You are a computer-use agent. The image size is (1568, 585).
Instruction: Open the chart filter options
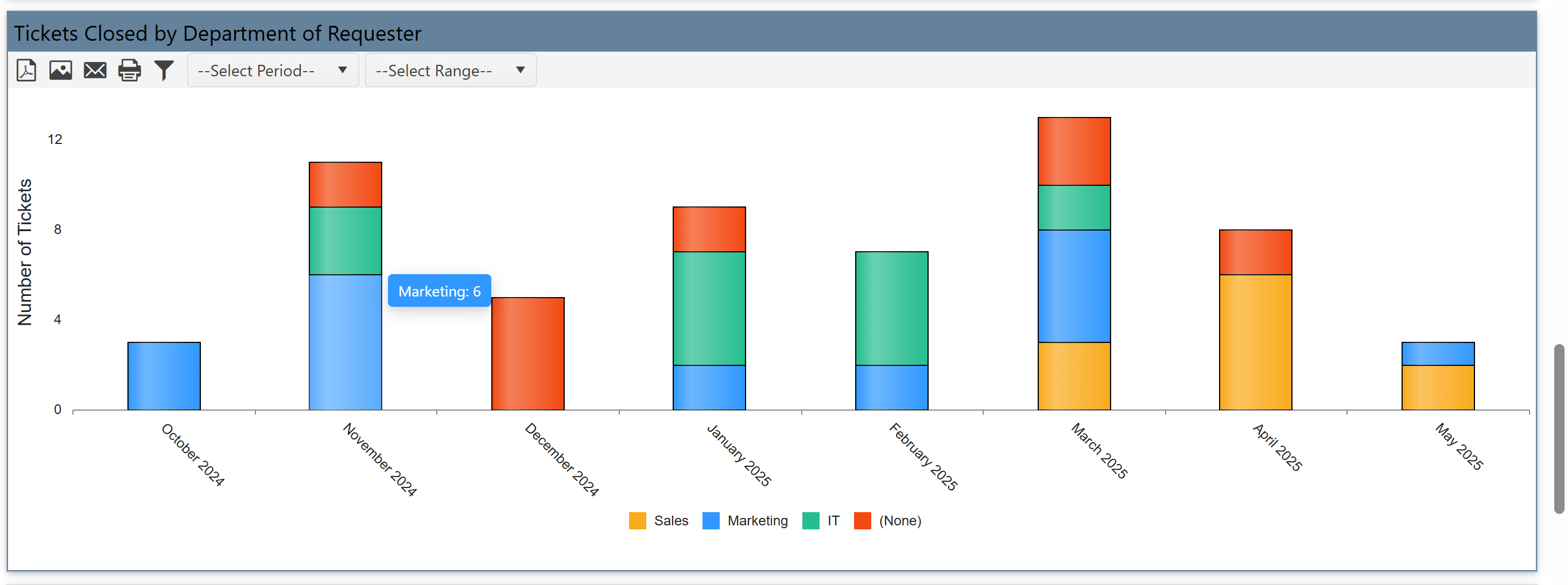pyautogui.click(x=164, y=70)
